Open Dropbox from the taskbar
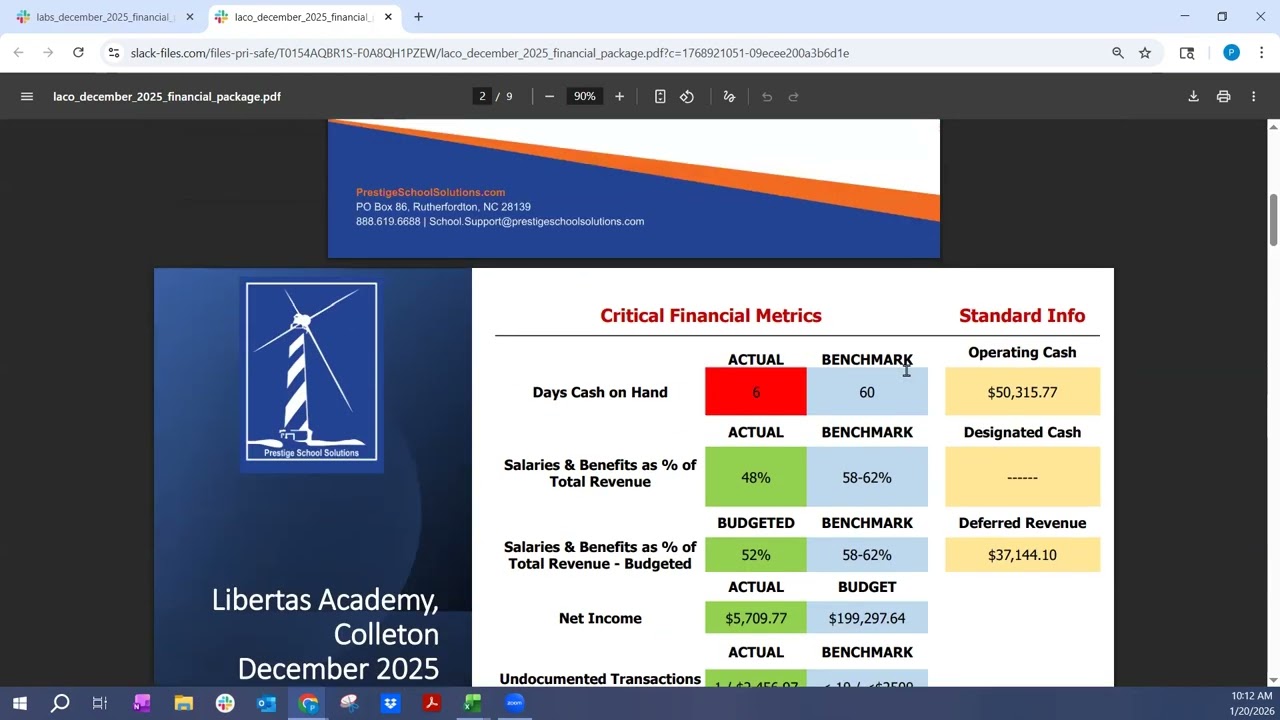The width and height of the screenshot is (1280, 720). [390, 703]
